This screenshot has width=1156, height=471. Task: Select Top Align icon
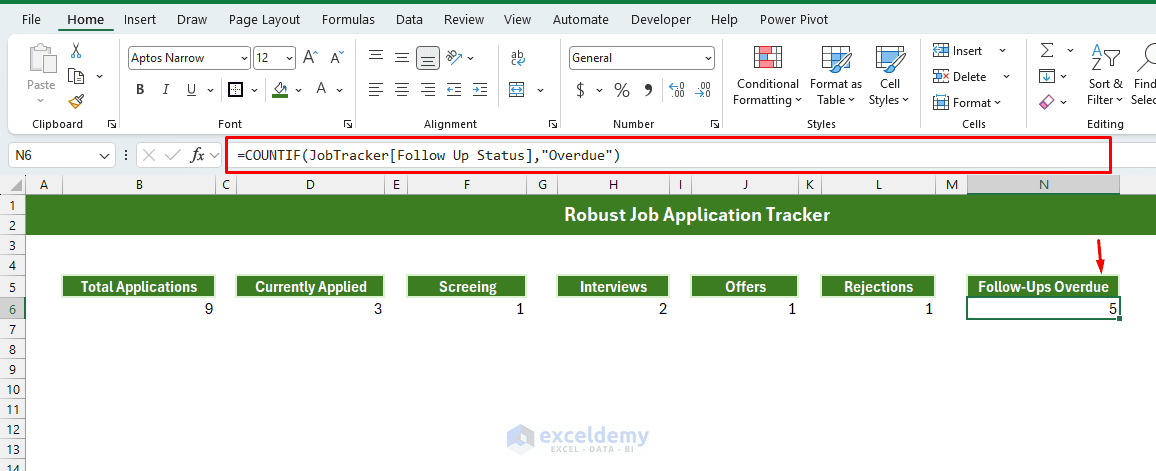[376, 57]
